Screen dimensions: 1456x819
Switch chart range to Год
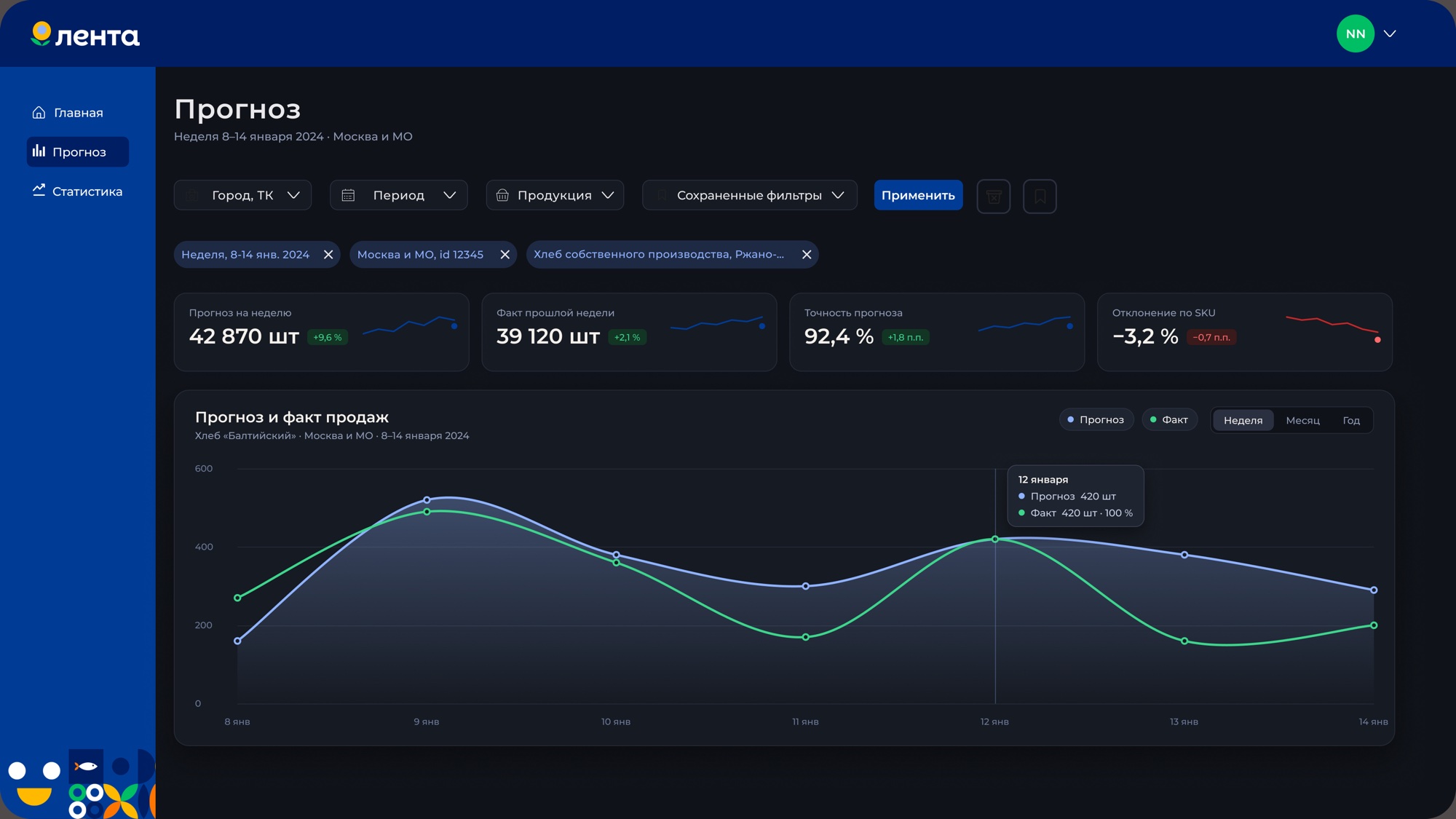pos(1351,420)
